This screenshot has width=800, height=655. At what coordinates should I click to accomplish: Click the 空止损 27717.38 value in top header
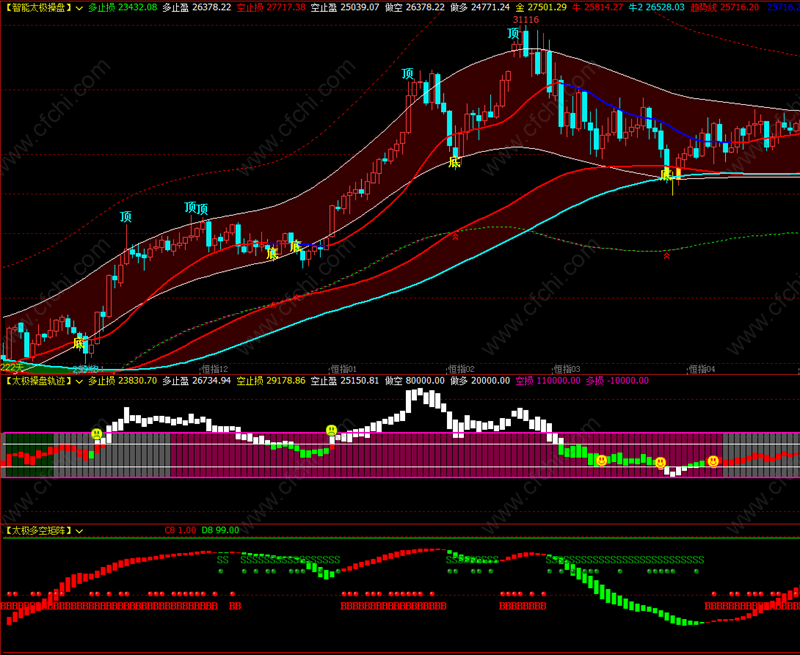point(271,8)
